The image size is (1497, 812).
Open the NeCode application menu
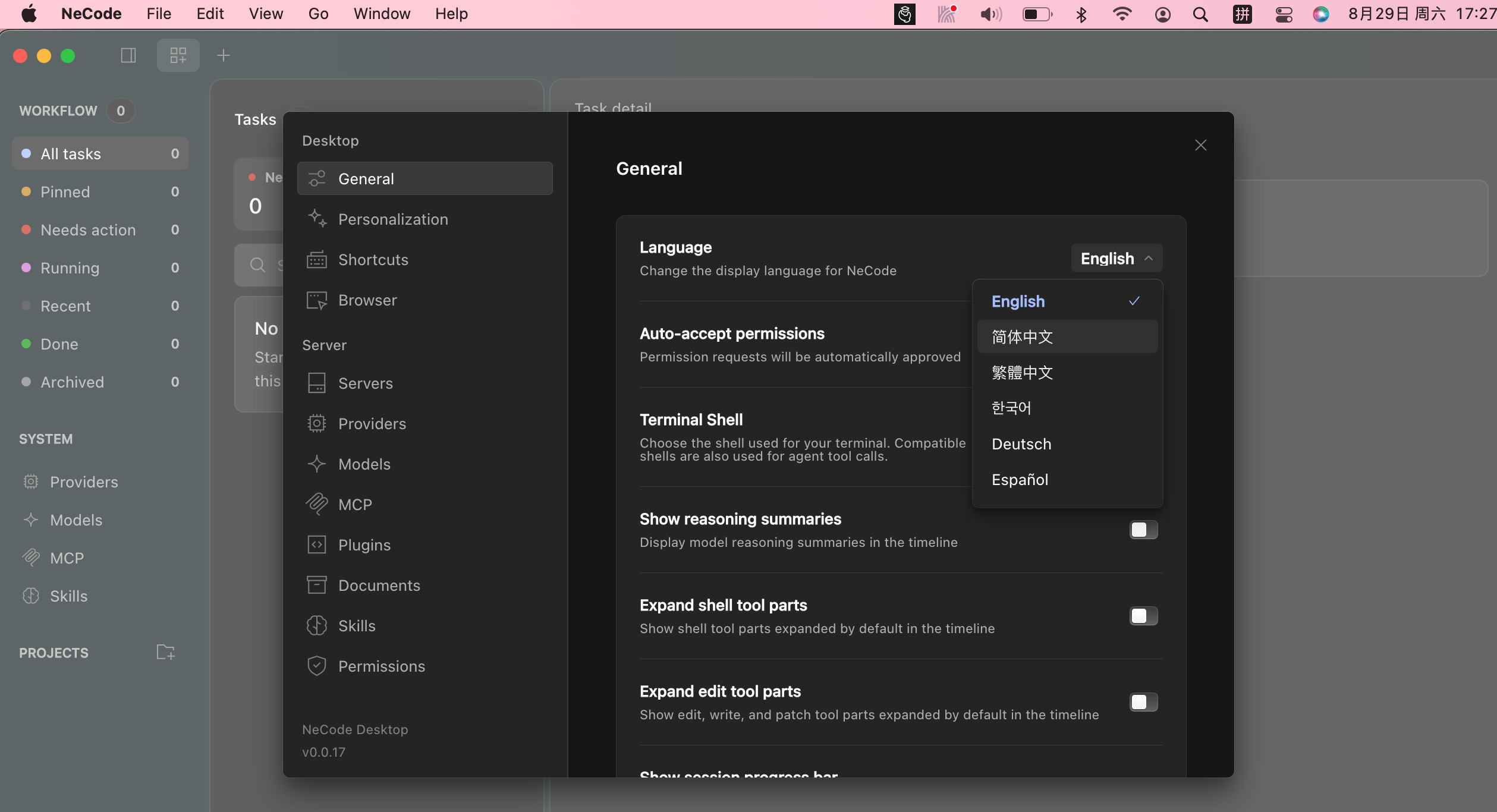click(x=91, y=14)
